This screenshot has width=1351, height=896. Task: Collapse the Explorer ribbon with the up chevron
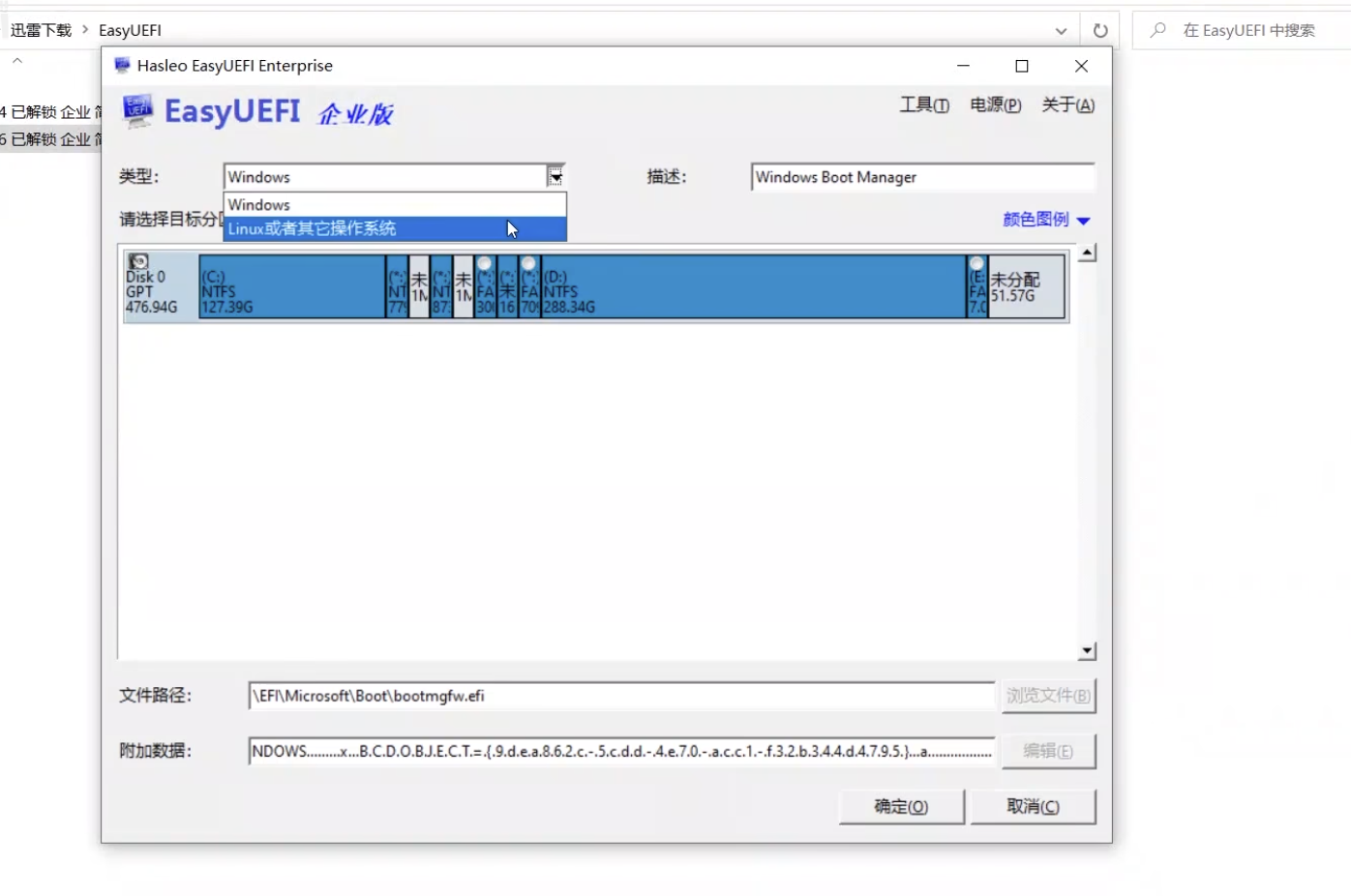click(x=17, y=61)
